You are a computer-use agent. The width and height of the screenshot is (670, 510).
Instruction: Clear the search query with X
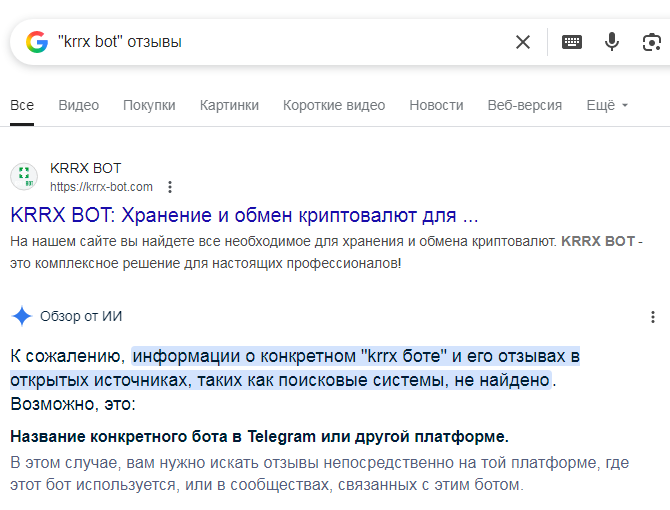(x=523, y=42)
